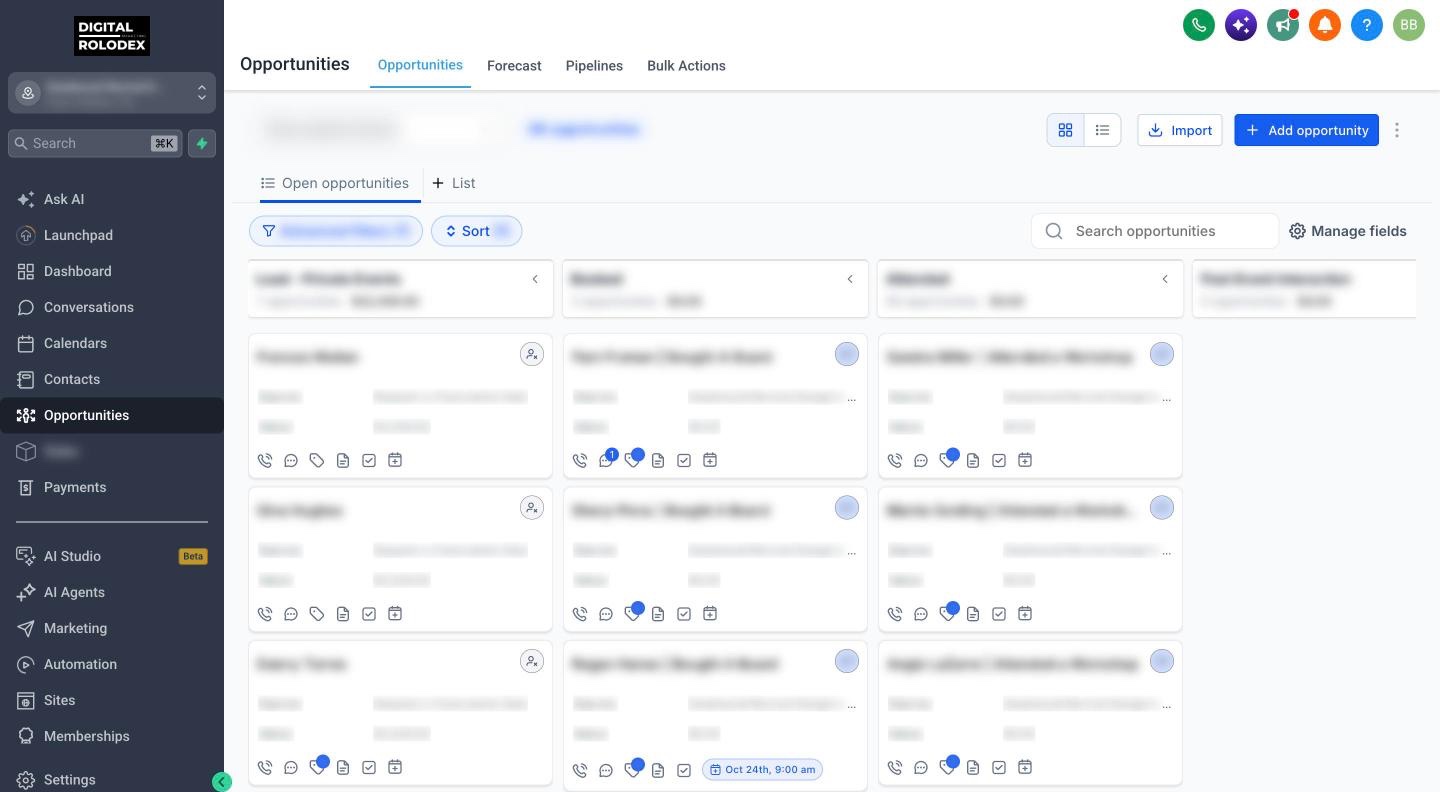This screenshot has height=792, width=1440.
Task: Switch to the Pipelines tab
Action: click(594, 66)
